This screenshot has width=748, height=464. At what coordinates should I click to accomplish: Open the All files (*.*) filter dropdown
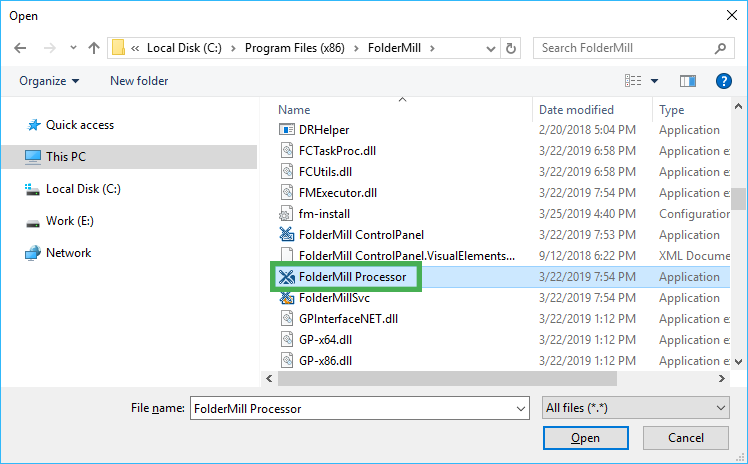(635, 408)
